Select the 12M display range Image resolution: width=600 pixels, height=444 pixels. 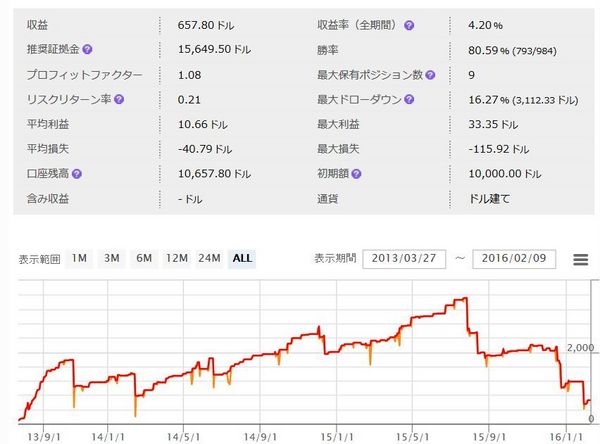coord(177,258)
